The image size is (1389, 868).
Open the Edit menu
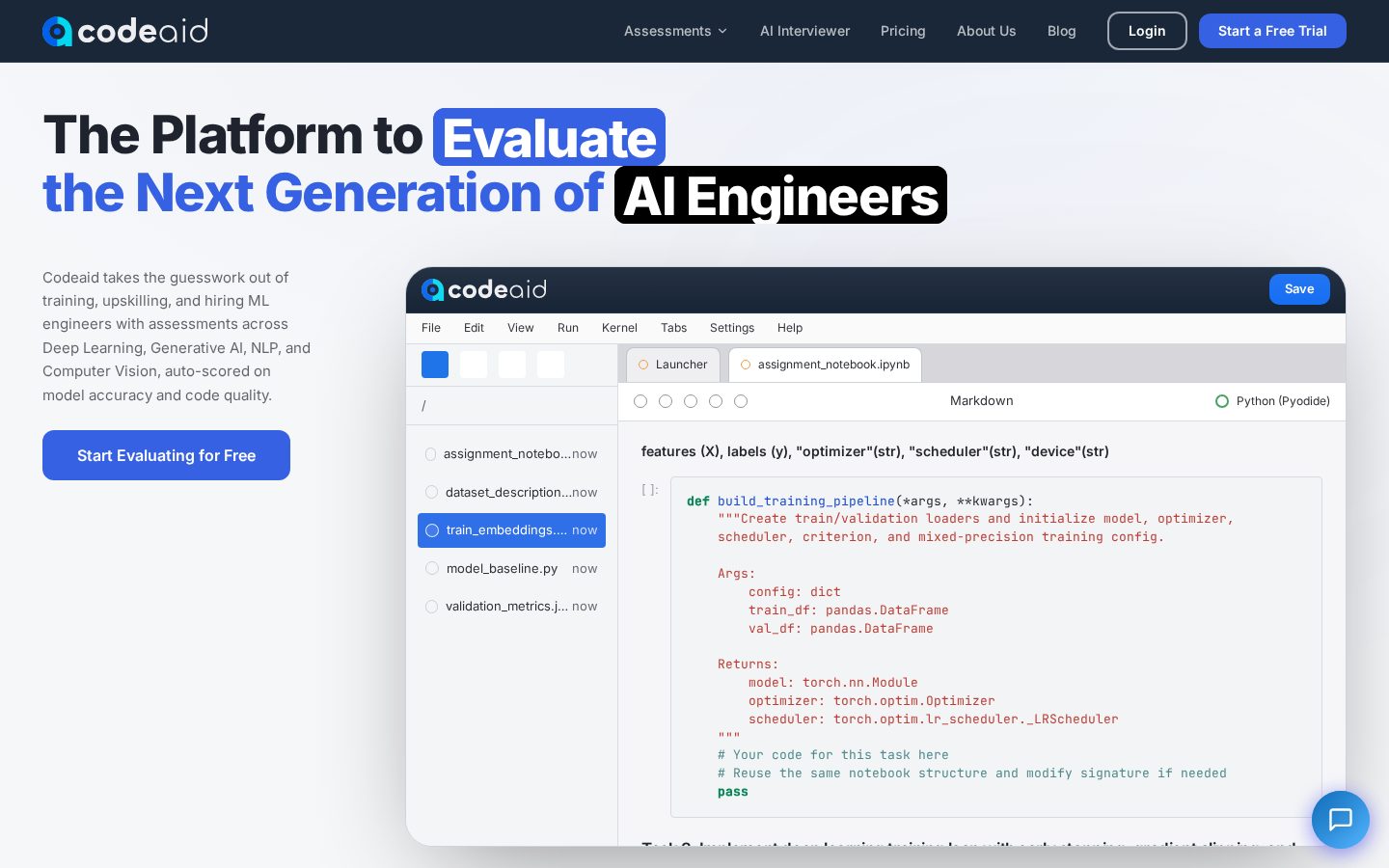[474, 328]
